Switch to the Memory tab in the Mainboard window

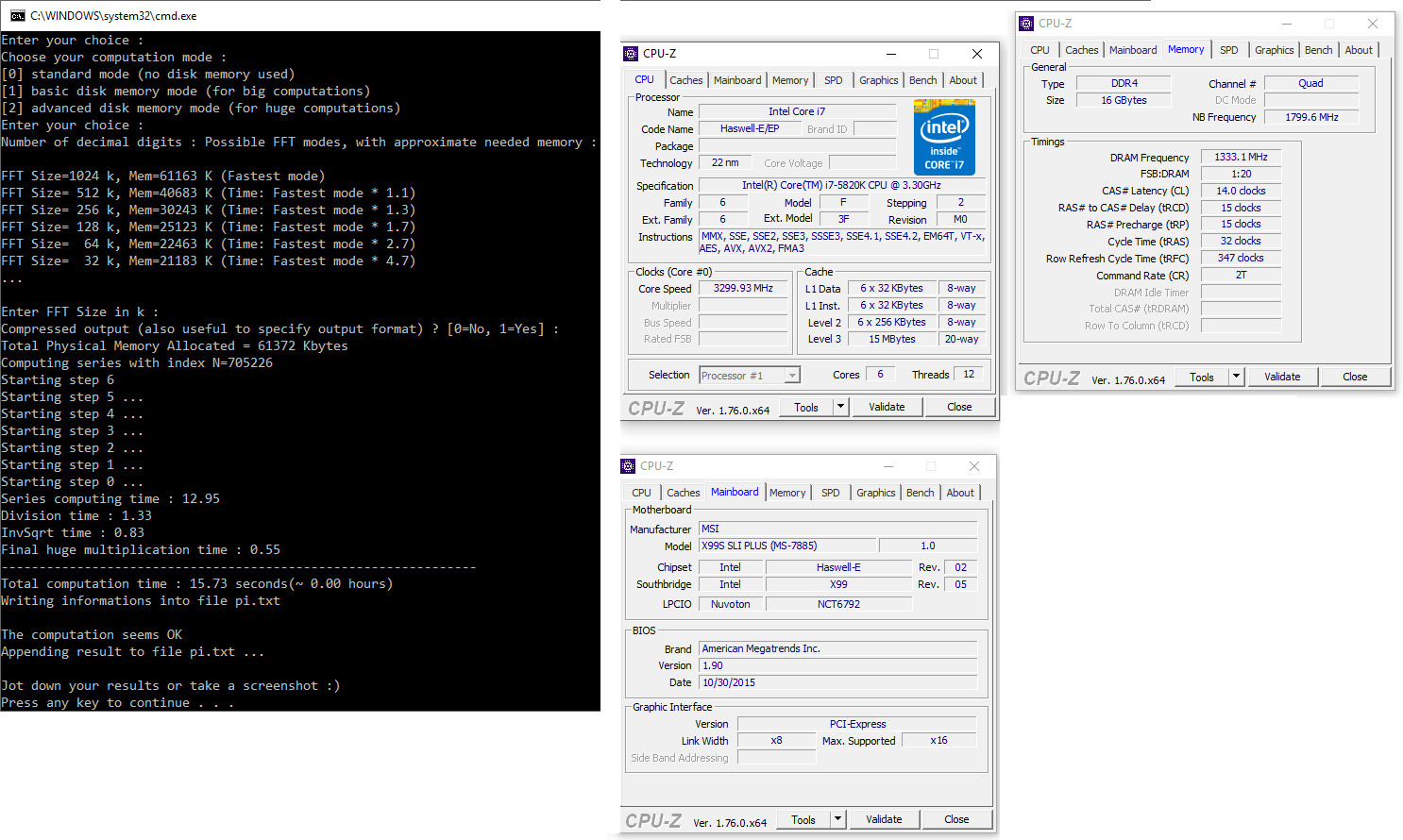[787, 493]
